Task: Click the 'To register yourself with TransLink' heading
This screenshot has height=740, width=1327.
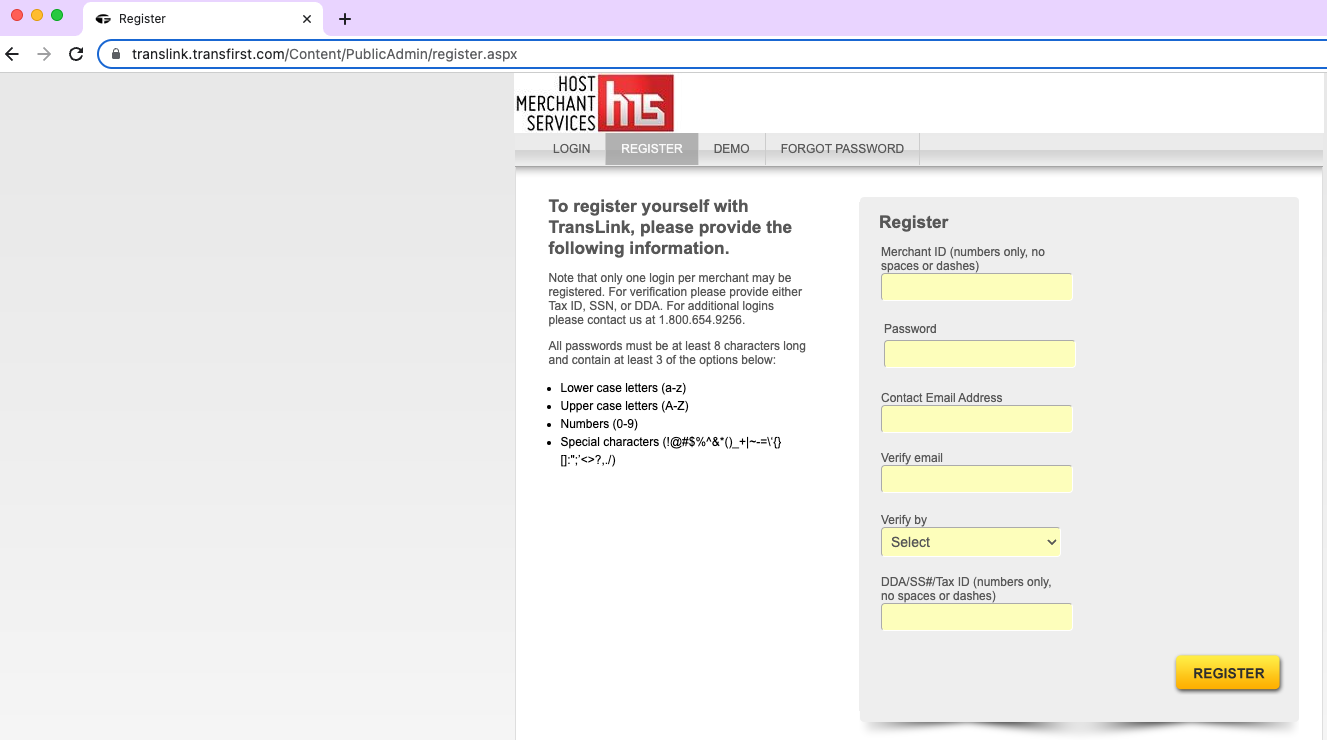Action: [x=670, y=227]
